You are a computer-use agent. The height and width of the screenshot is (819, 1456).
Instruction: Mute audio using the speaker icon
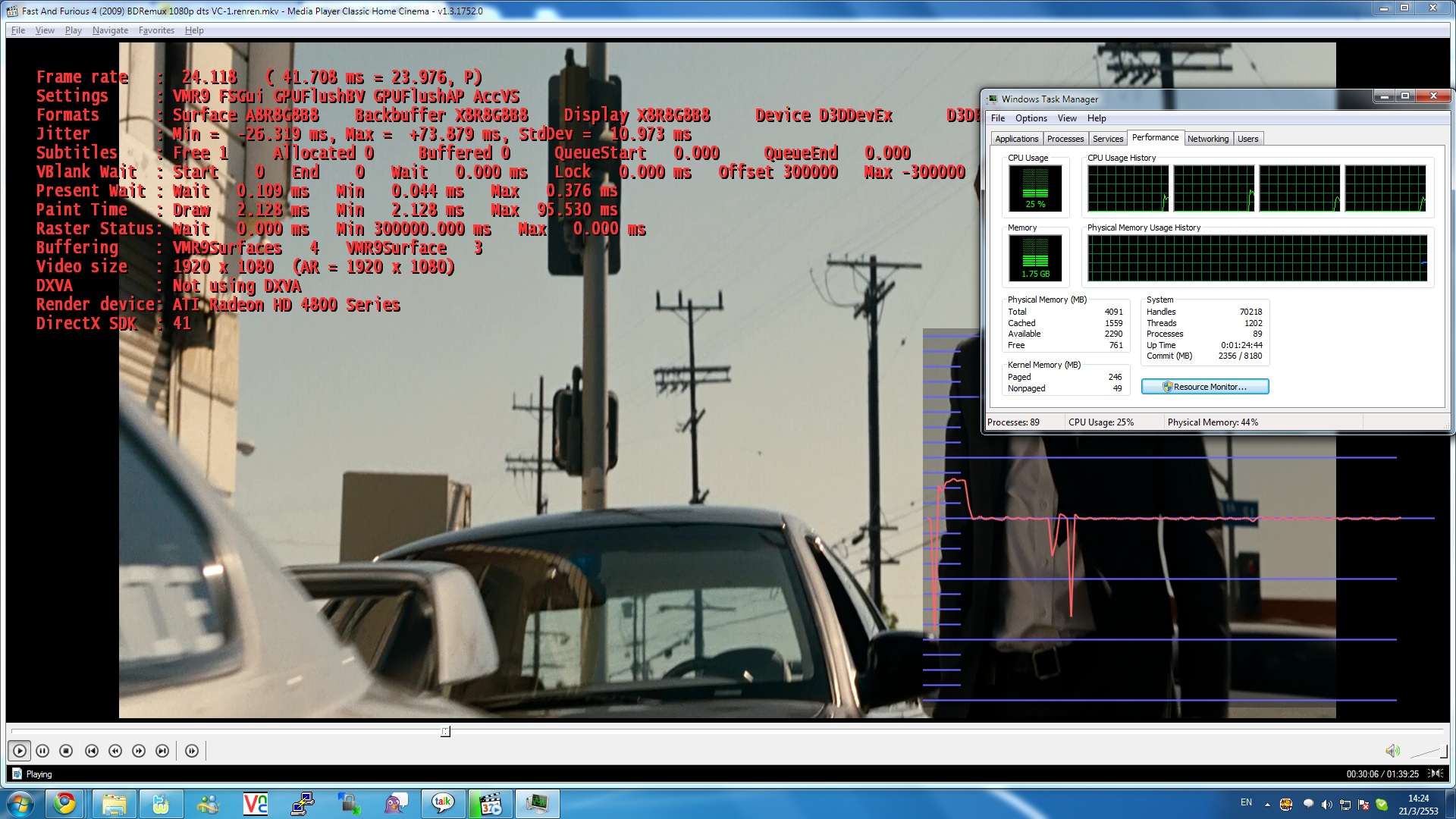pyautogui.click(x=1392, y=751)
